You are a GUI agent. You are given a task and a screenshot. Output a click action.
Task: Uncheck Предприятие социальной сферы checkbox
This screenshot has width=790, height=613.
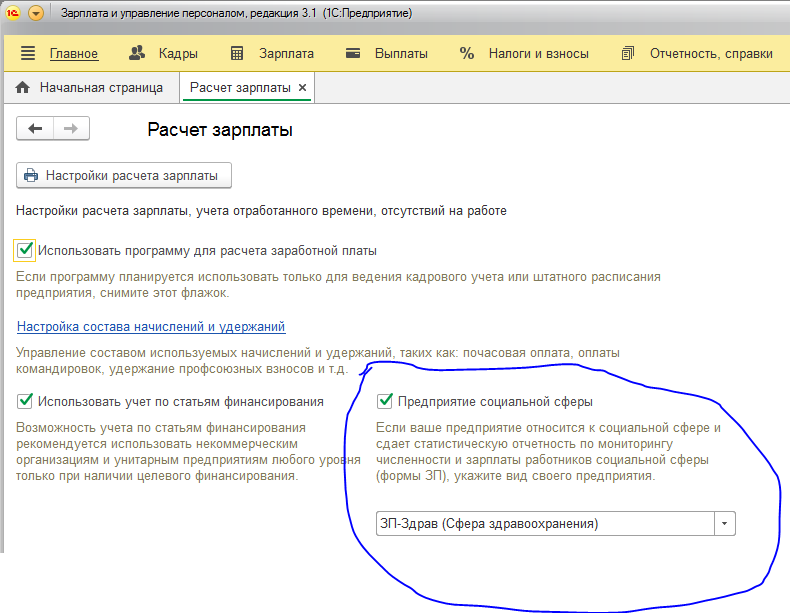[385, 401]
